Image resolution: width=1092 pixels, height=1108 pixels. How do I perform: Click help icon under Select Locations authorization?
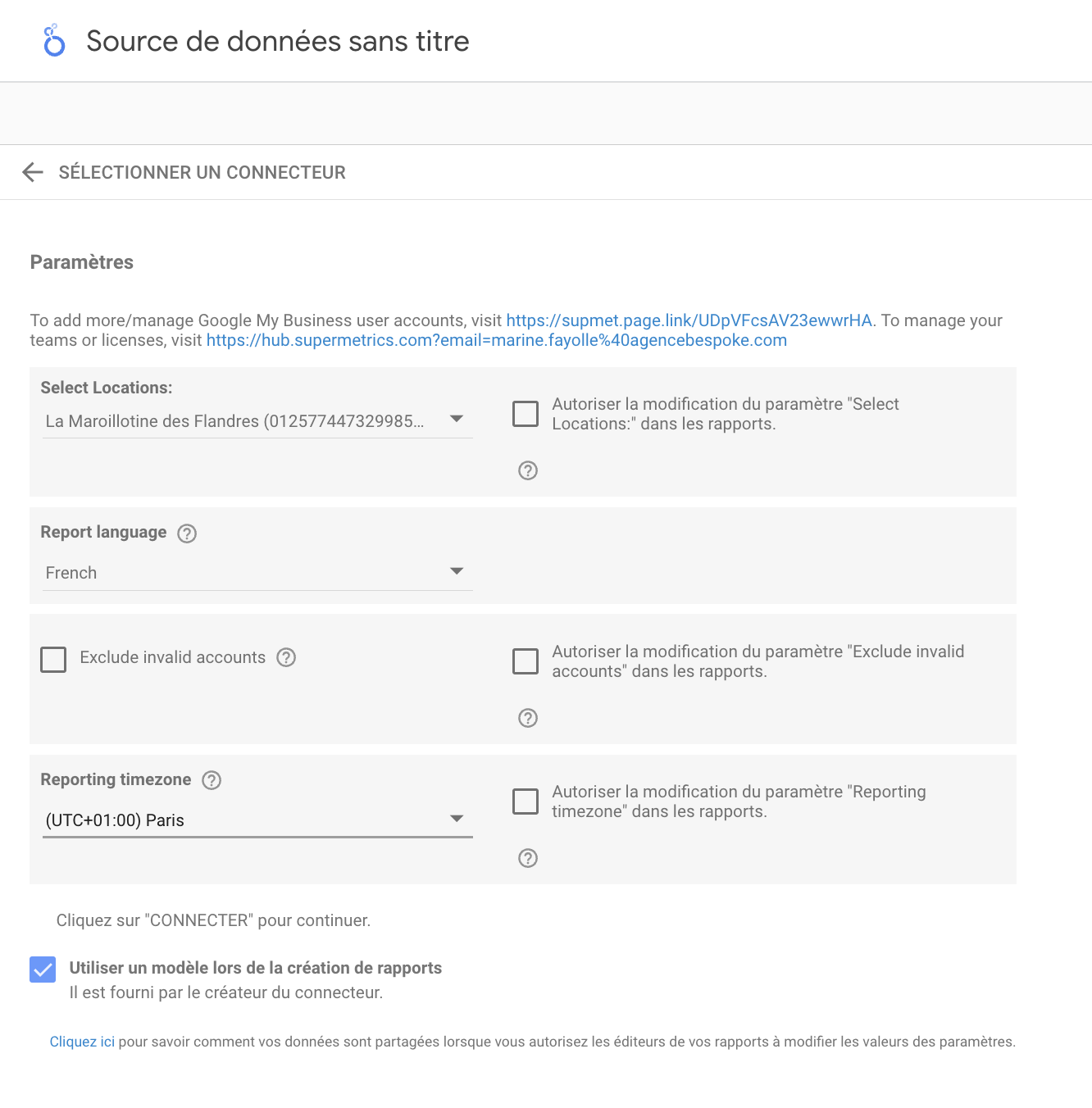[528, 470]
